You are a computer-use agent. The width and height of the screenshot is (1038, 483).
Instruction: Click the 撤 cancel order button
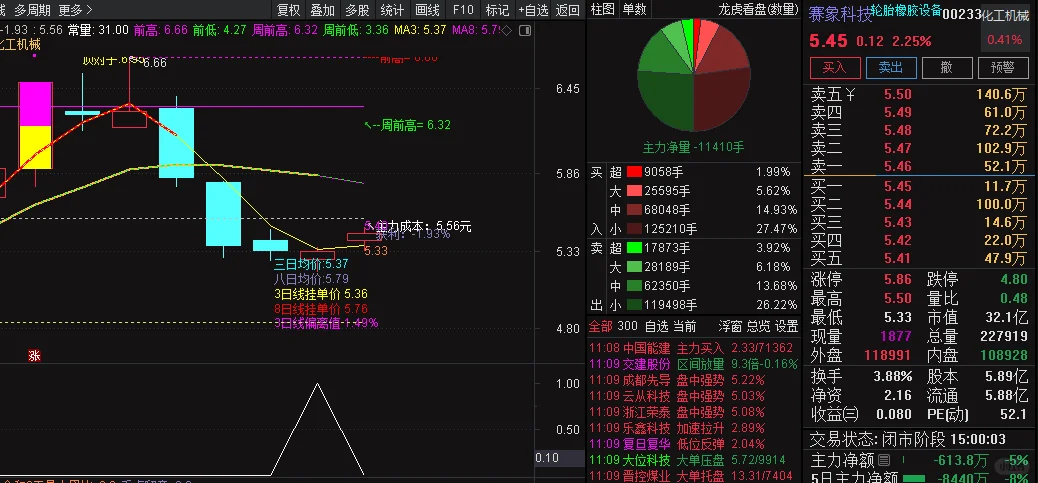pos(947,67)
